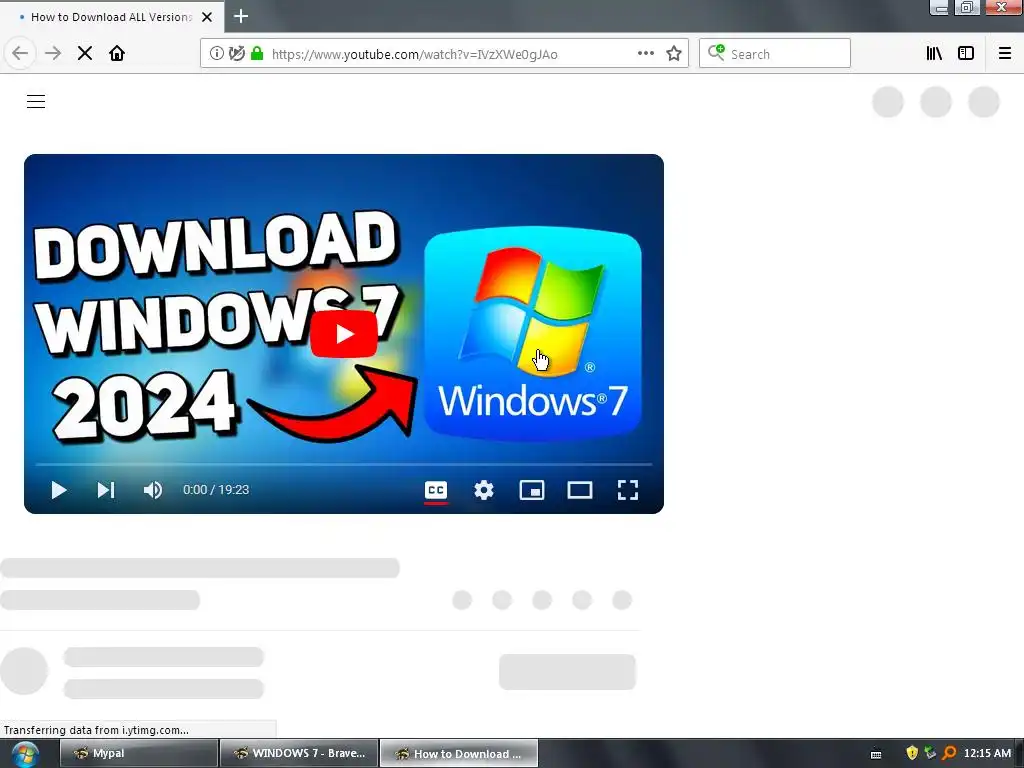
Task: Switch to theater mode
Action: 580,490
